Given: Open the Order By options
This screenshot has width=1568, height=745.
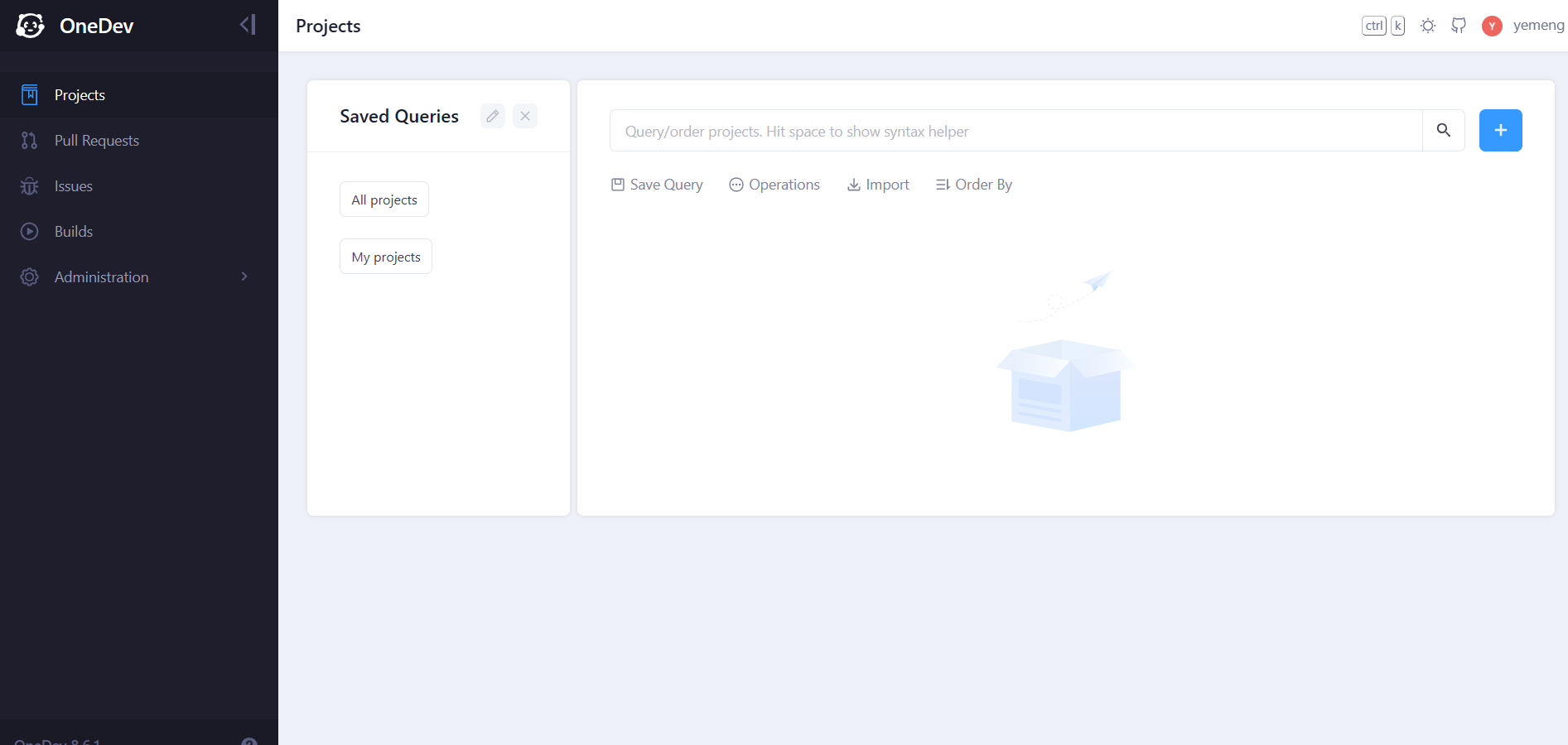Looking at the screenshot, I should click(974, 185).
